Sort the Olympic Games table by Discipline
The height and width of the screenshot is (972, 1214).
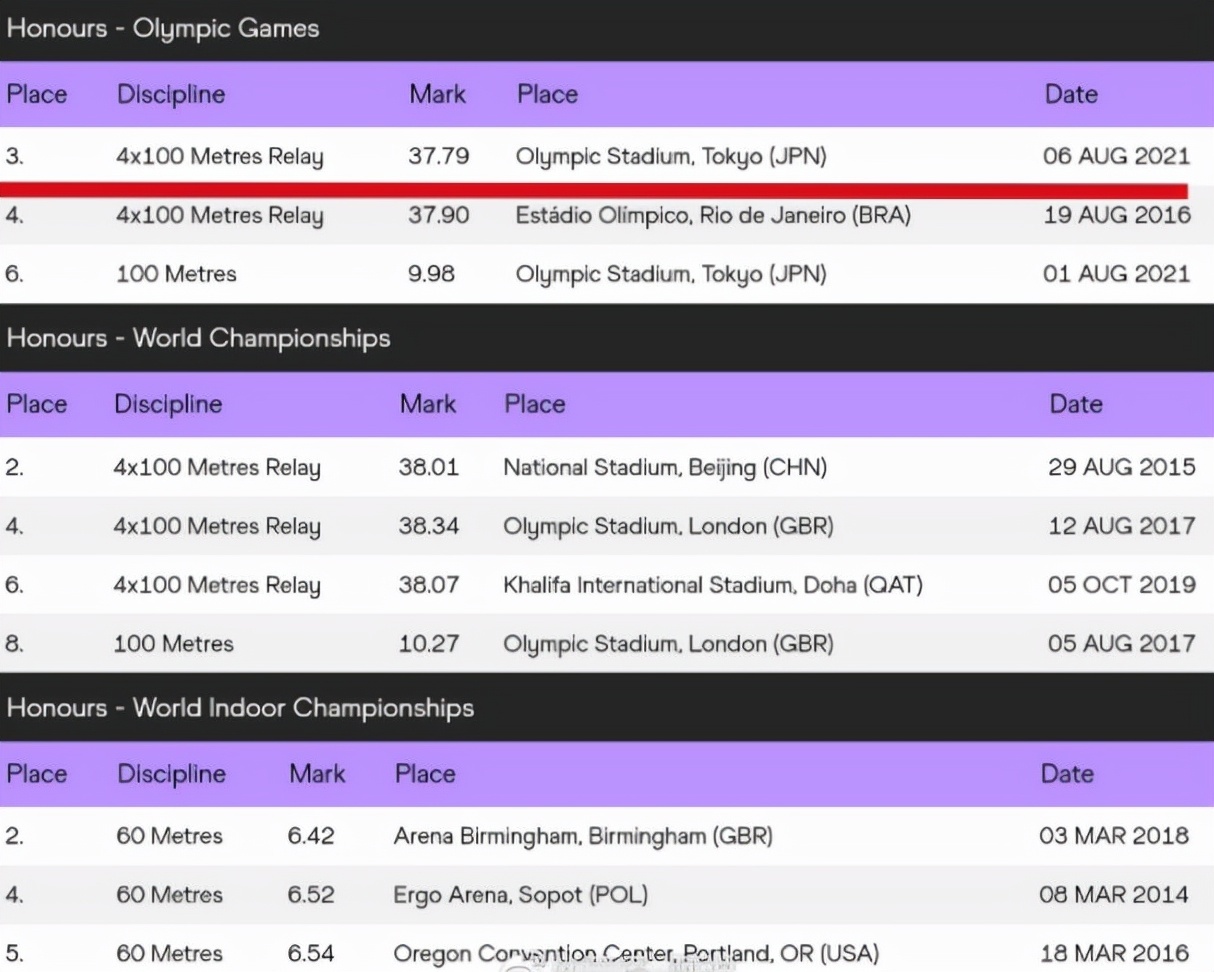click(171, 95)
